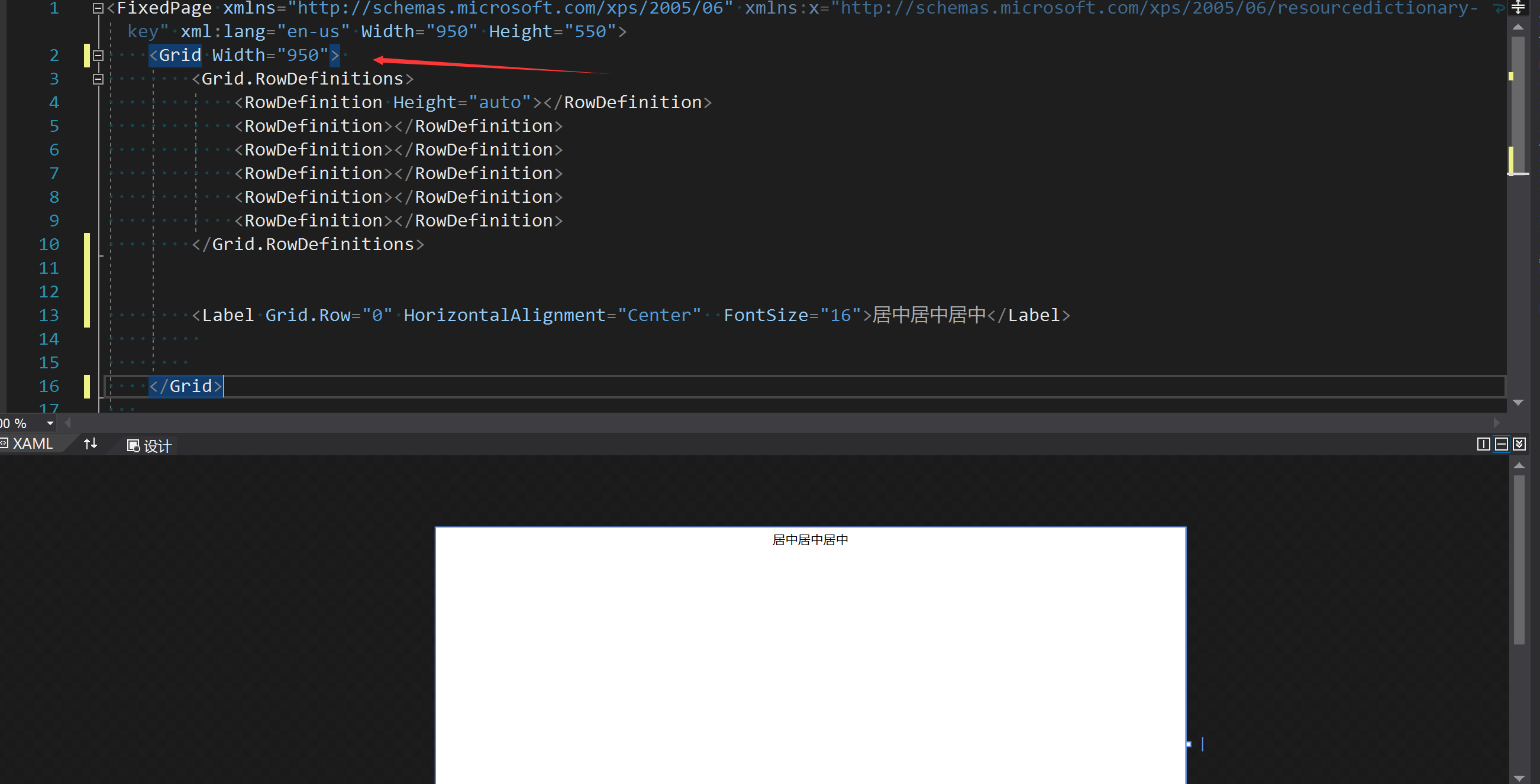Click the designer pane scroll-down arrow
The width and height of the screenshot is (1540, 784).
pyautogui.click(x=1519, y=778)
